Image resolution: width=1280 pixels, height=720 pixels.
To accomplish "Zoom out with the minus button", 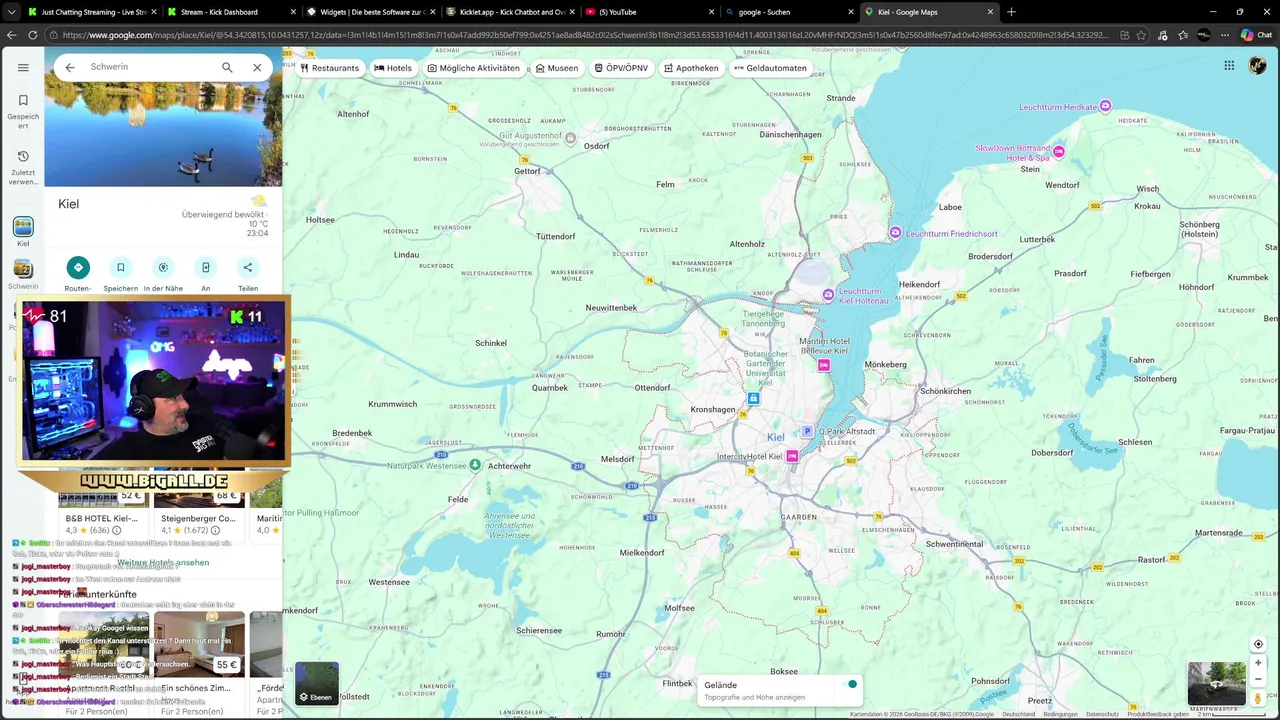I will 1258,679.
